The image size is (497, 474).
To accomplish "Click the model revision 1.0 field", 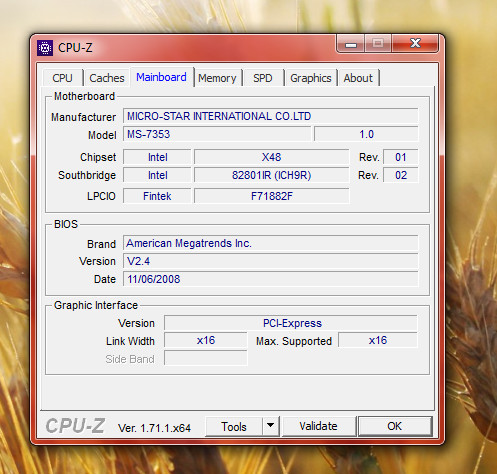I will 366,134.
